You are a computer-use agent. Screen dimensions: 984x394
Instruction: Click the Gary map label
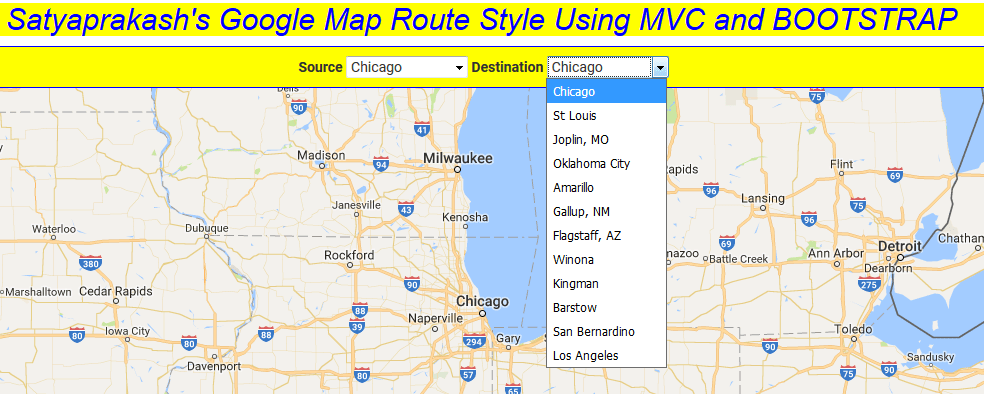coord(508,338)
